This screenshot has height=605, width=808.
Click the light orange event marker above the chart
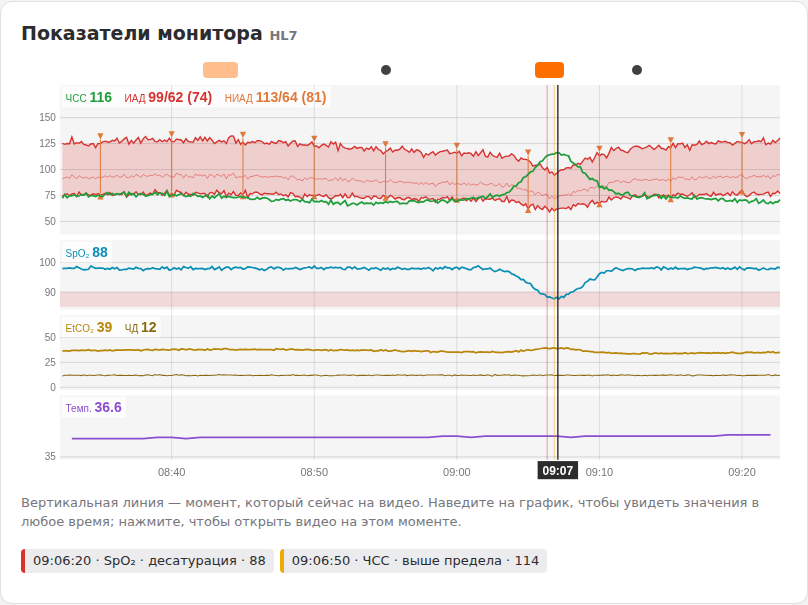pyautogui.click(x=221, y=70)
